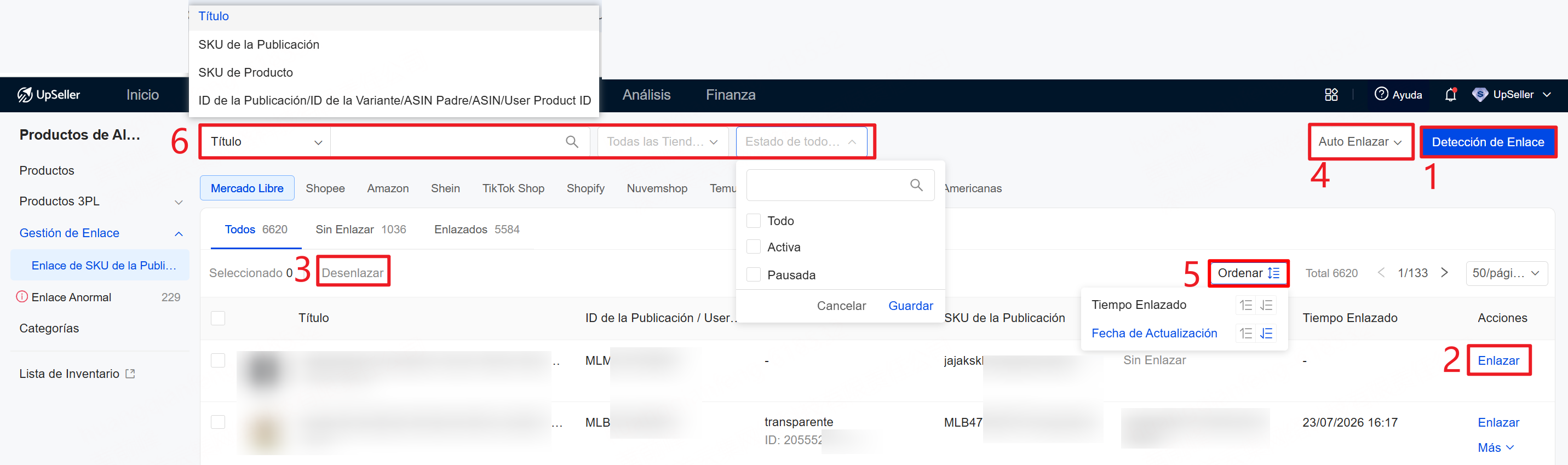Screen dimensions: 1568x465
Task: Open notifications with the bell icon
Action: (x=1450, y=94)
